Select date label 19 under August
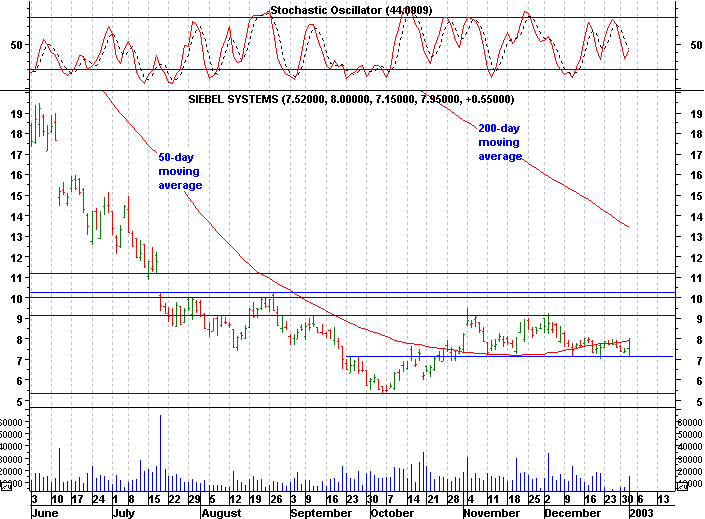Screen dimensions: 705x519 pyautogui.click(x=255, y=499)
